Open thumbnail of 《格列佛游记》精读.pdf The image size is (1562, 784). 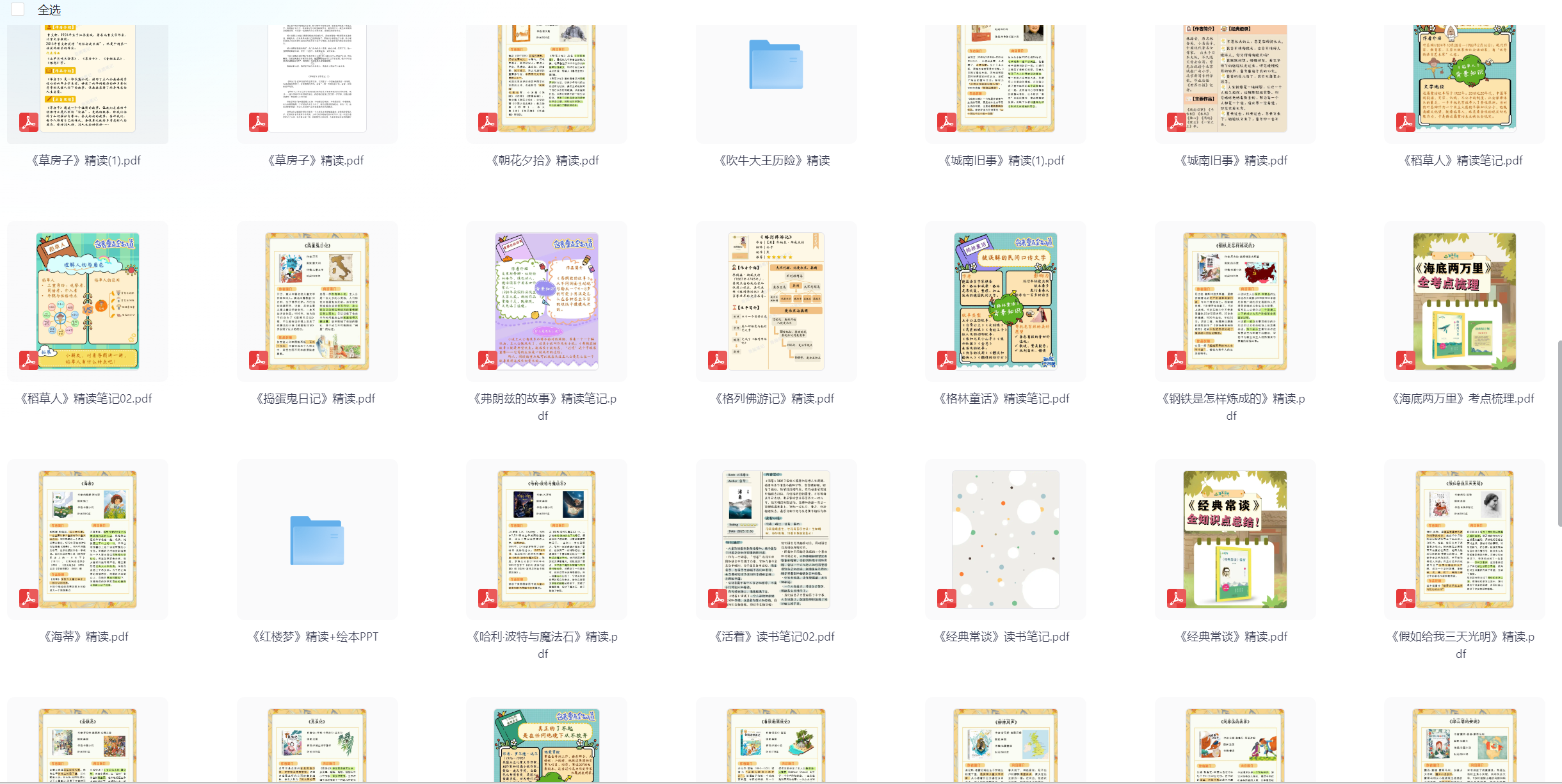pyautogui.click(x=776, y=301)
